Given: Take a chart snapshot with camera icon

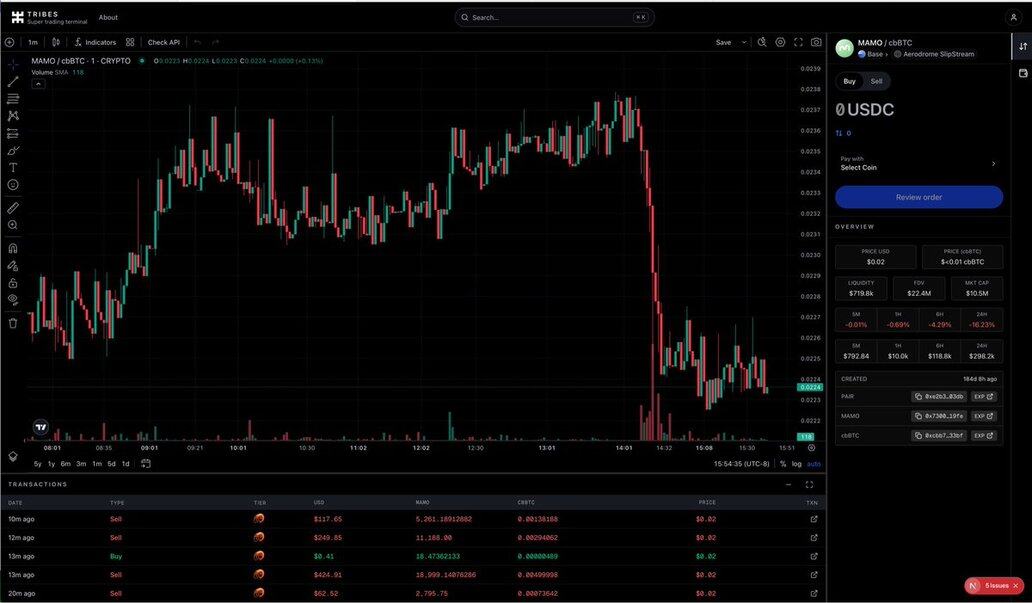Looking at the screenshot, I should coord(816,42).
